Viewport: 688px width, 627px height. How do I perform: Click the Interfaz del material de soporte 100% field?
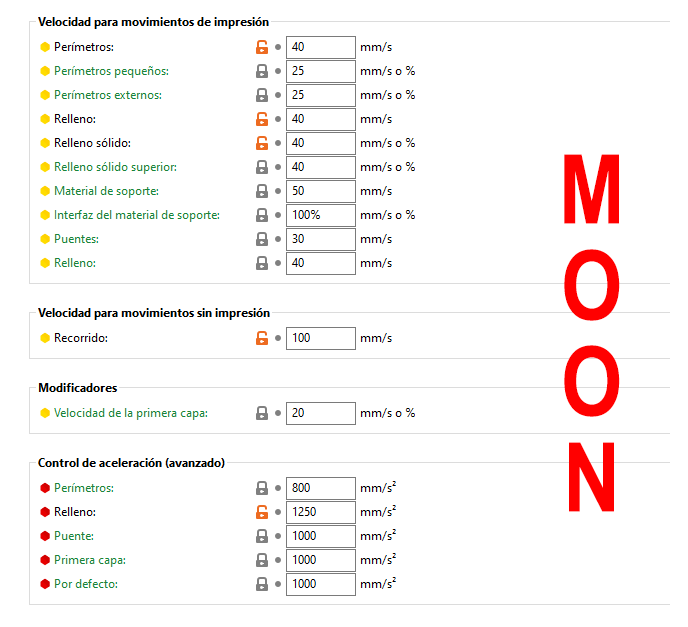[320, 215]
